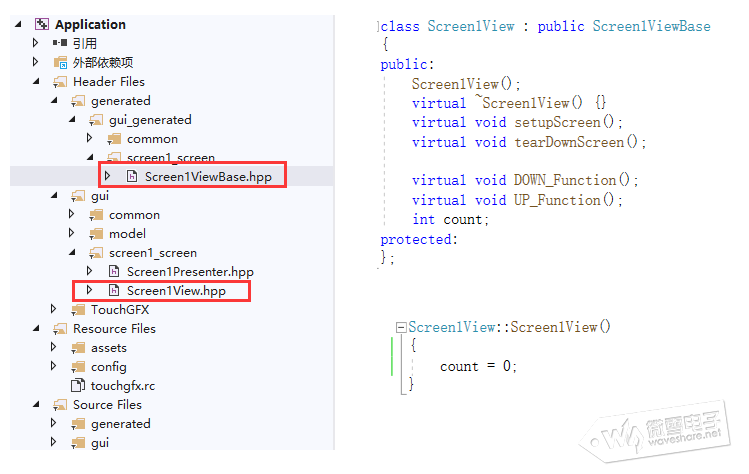Image resolution: width=749 pixels, height=474 pixels.
Task: Click the Header Files filter folder icon
Action: 60,82
